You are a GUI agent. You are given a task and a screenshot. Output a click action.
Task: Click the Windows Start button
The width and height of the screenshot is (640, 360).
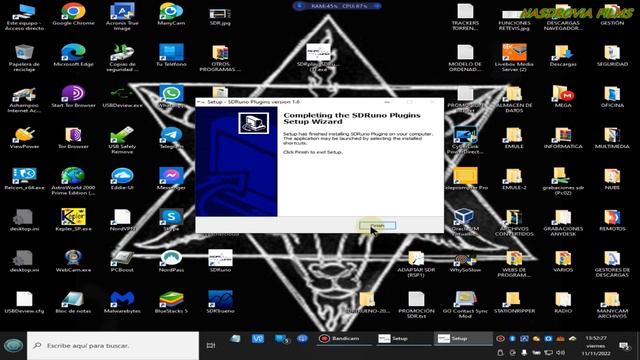point(13,345)
